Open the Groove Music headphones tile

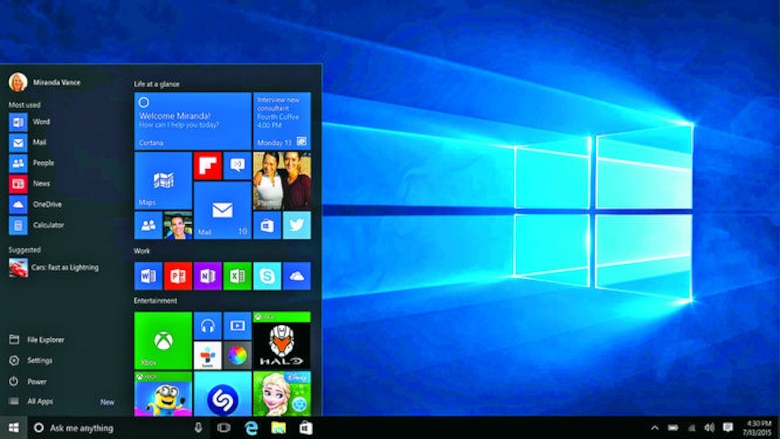click(x=207, y=326)
